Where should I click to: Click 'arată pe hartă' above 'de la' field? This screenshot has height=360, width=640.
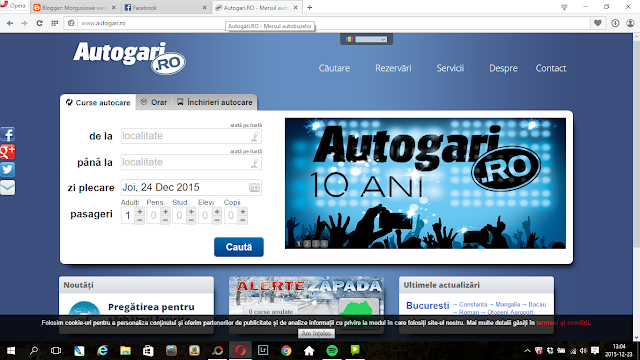click(246, 125)
